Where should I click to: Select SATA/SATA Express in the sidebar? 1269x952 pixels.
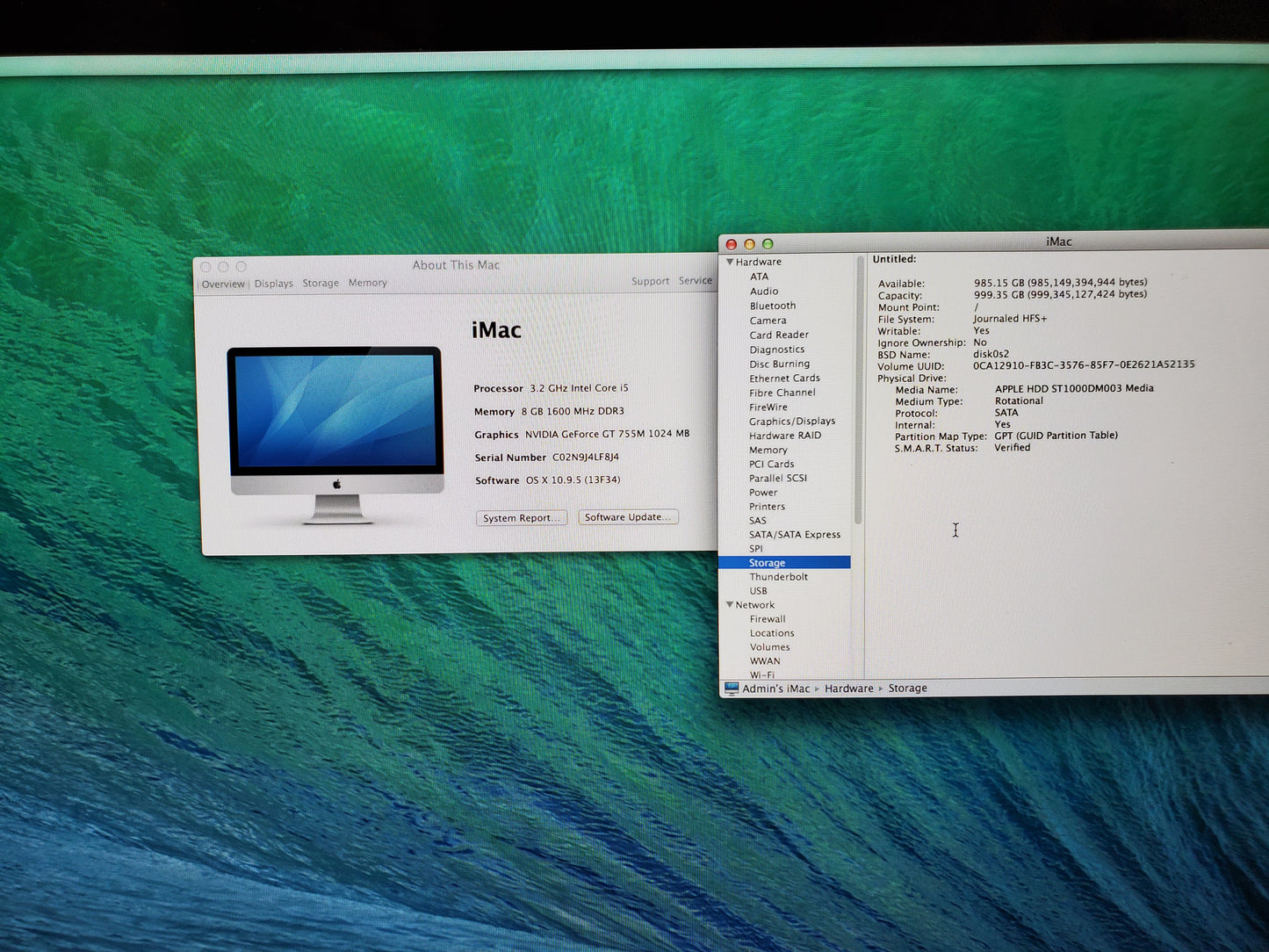[794, 535]
